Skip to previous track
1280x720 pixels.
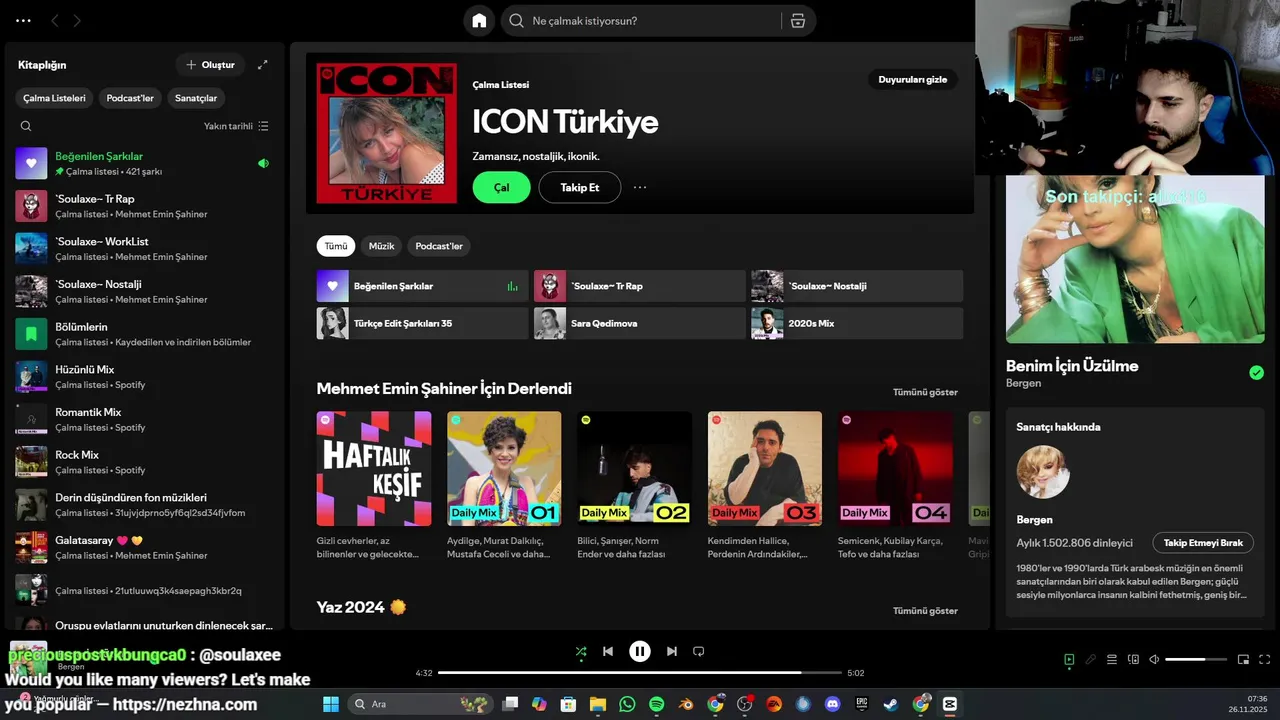click(608, 651)
